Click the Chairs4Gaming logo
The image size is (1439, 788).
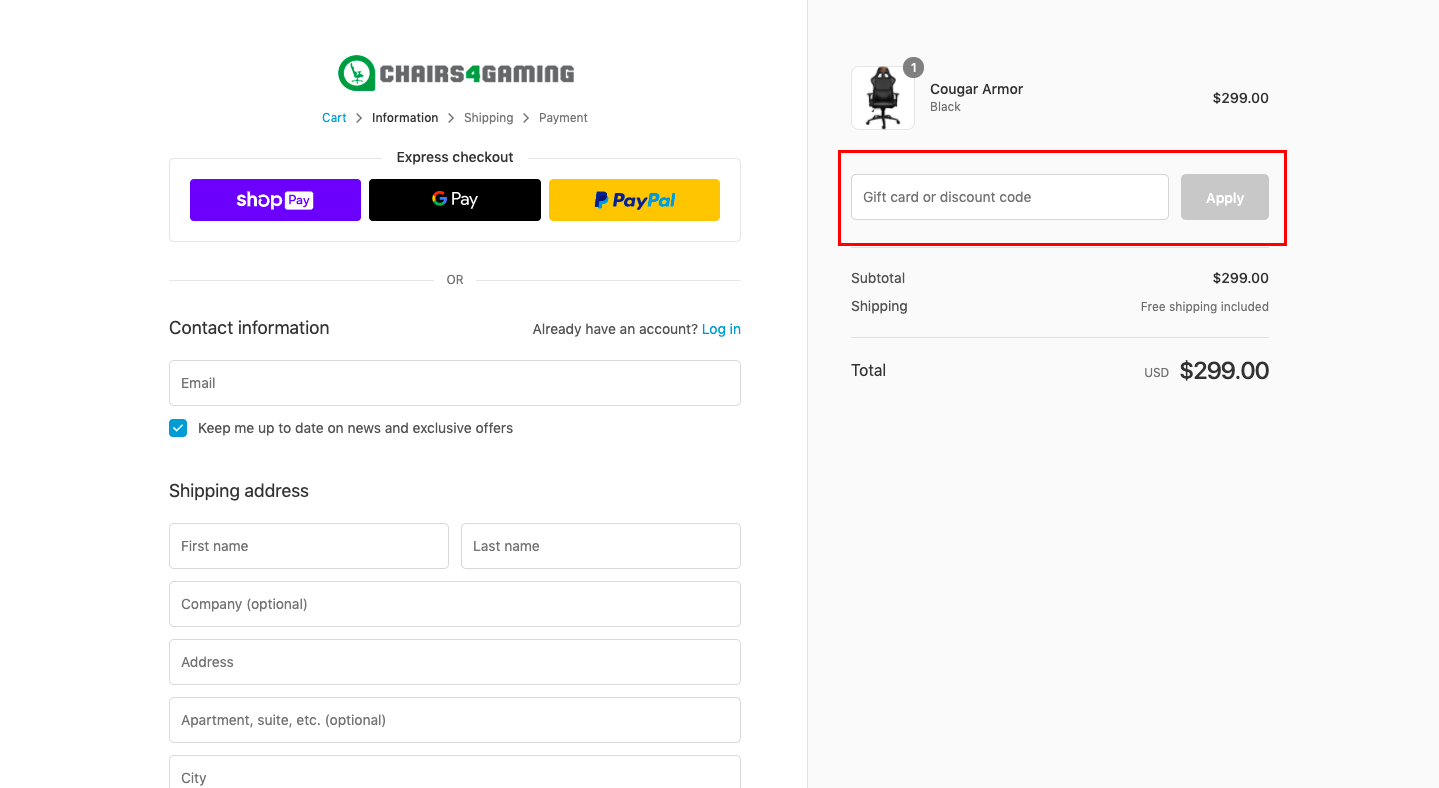click(x=456, y=73)
